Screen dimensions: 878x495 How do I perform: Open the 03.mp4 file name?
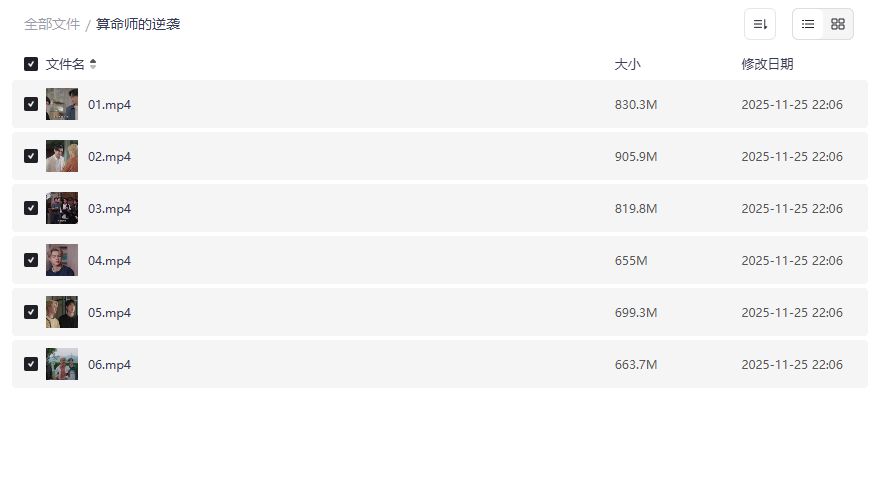tap(109, 209)
